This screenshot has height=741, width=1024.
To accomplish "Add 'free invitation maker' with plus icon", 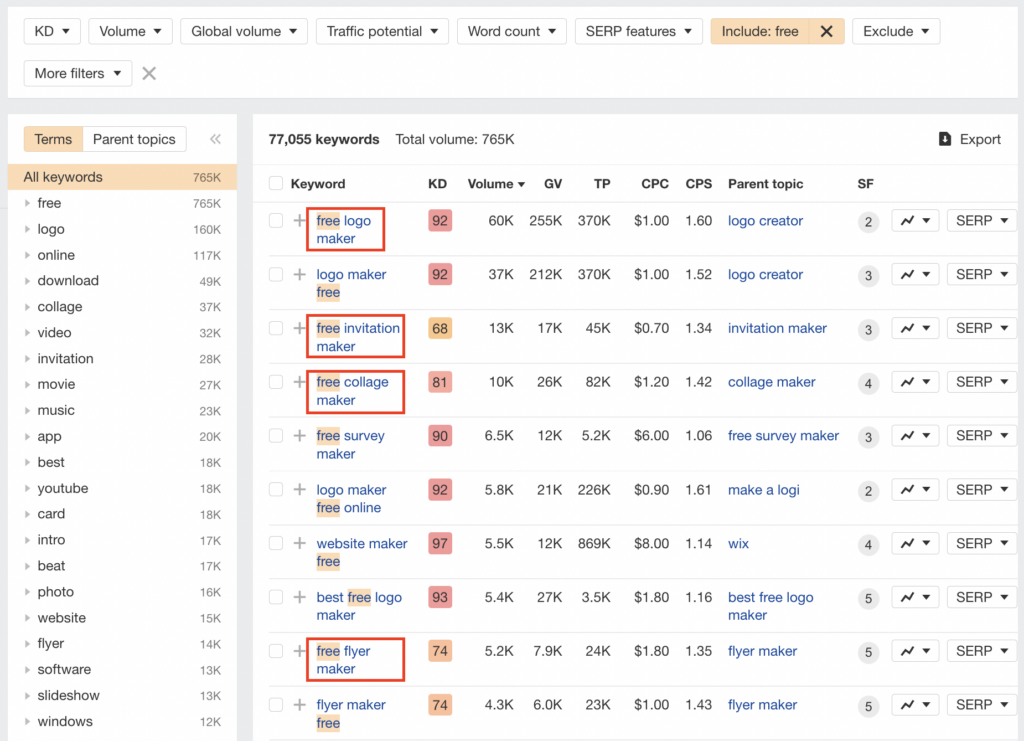I will pos(299,328).
